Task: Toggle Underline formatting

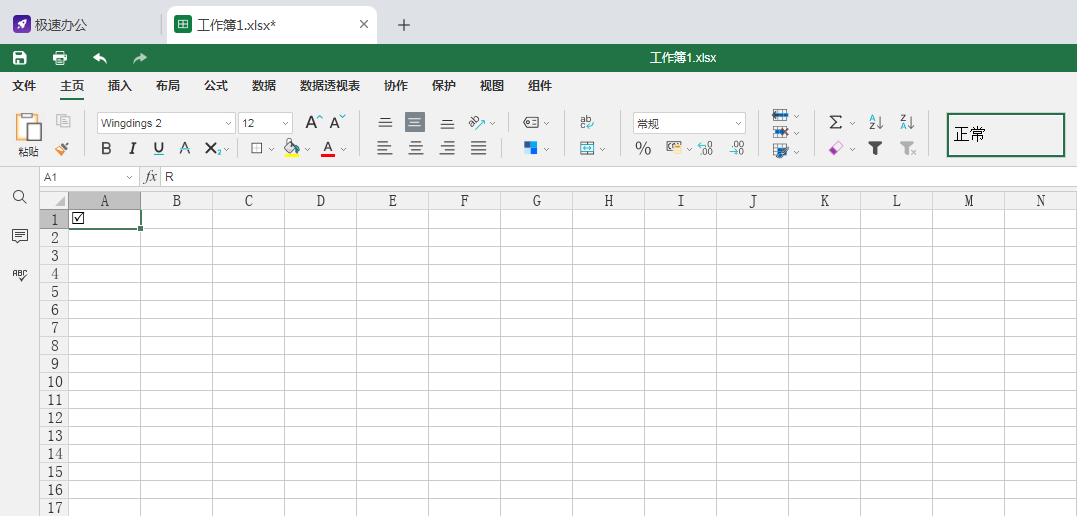Action: (159, 148)
